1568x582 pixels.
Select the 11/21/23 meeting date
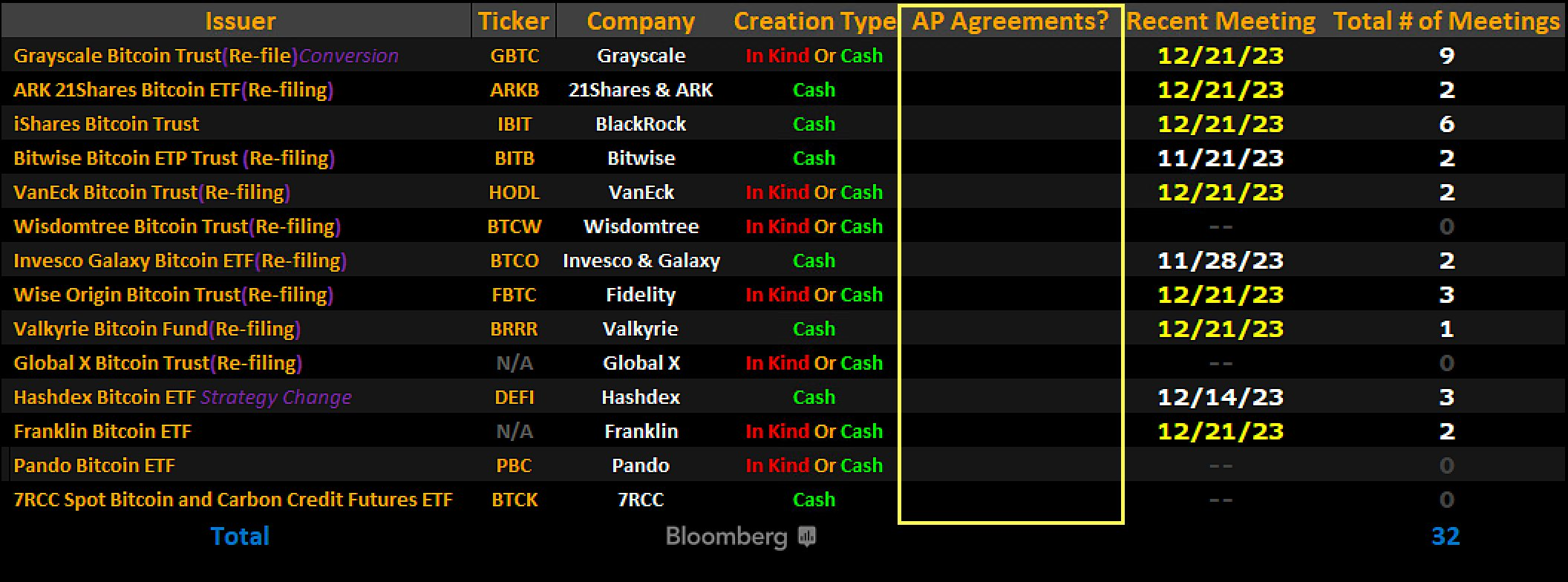pos(1221,158)
